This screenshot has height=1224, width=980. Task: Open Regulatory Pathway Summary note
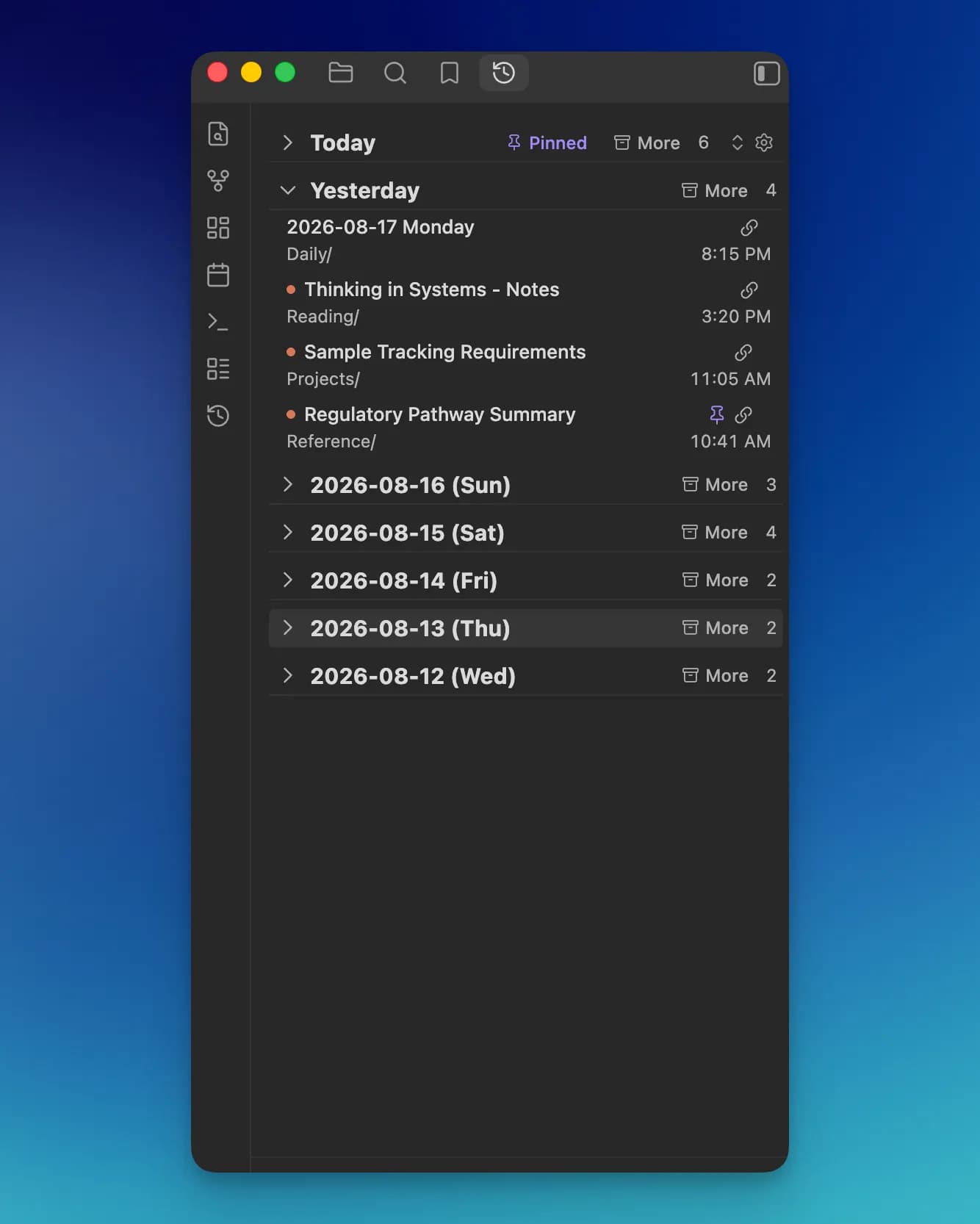click(440, 414)
